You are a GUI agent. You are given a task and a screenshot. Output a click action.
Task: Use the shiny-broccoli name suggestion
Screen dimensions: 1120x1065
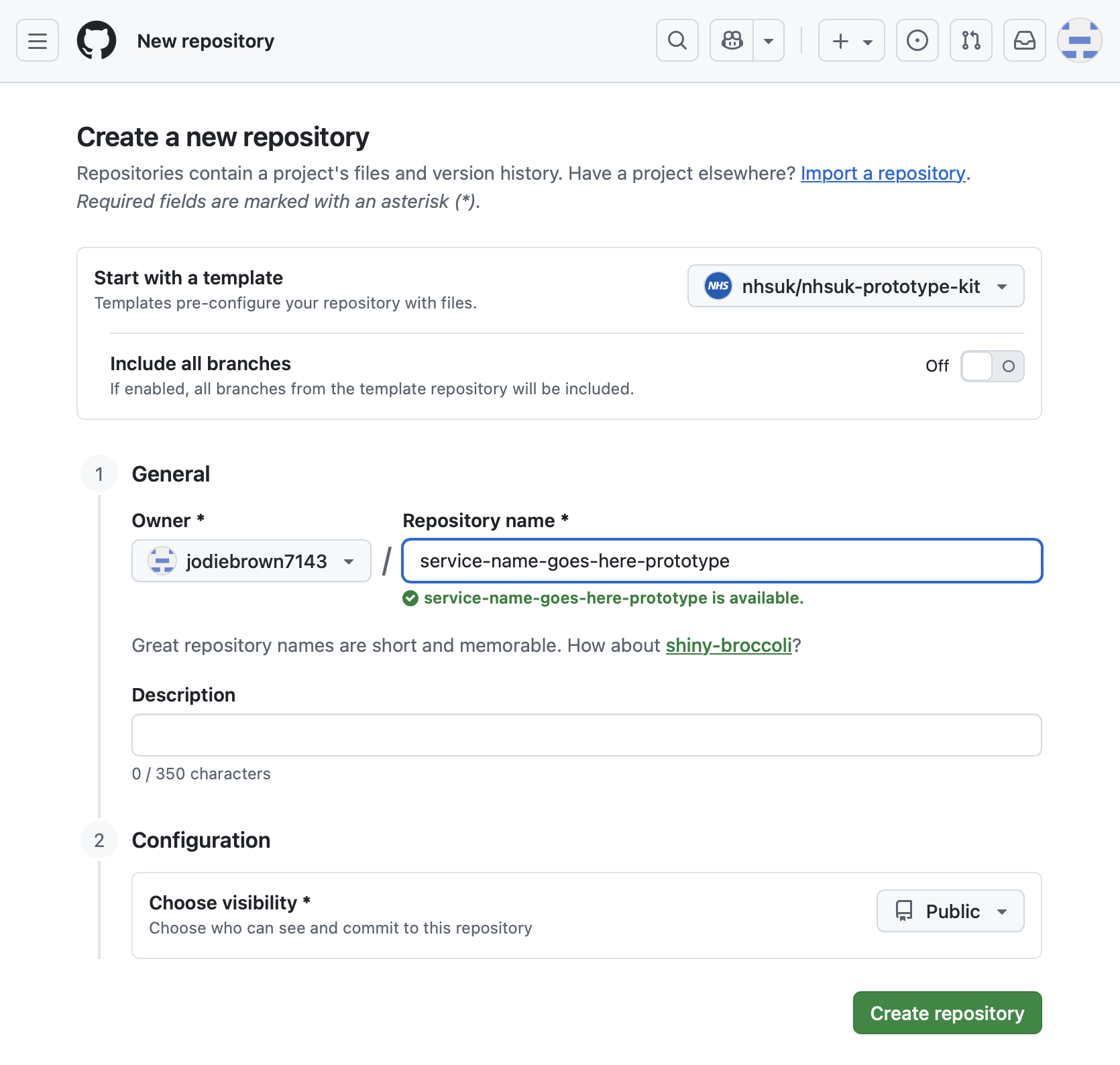[728, 646]
